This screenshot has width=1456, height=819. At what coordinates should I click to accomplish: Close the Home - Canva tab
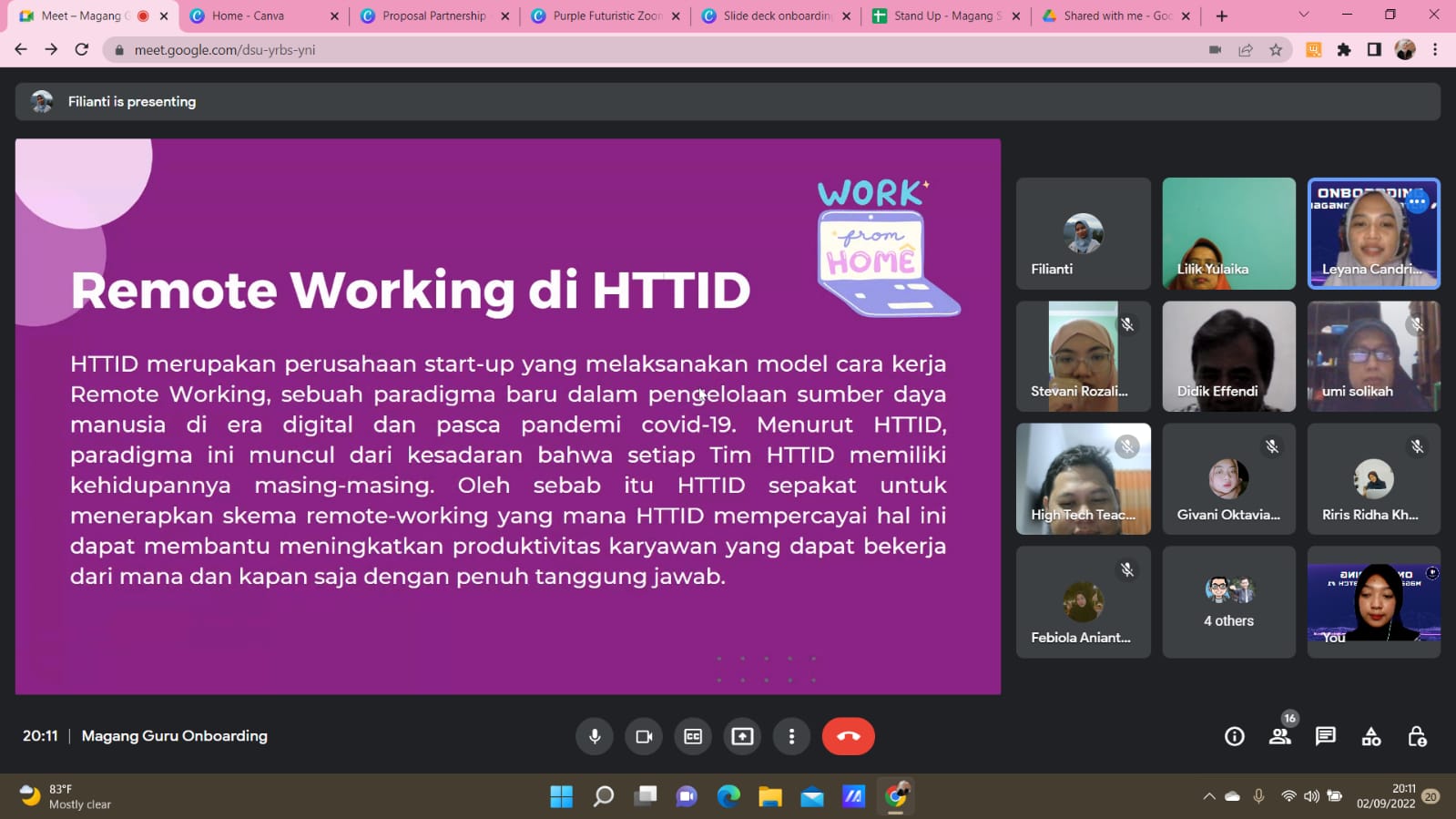click(334, 15)
